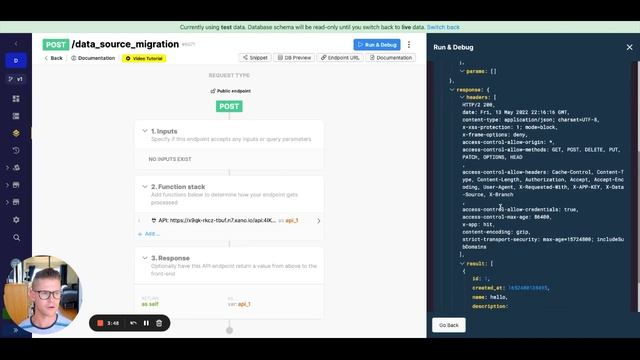Viewport: 640px width, 360px height.
Task: Expand the library sidebar group arrow
Action: coord(7,167)
